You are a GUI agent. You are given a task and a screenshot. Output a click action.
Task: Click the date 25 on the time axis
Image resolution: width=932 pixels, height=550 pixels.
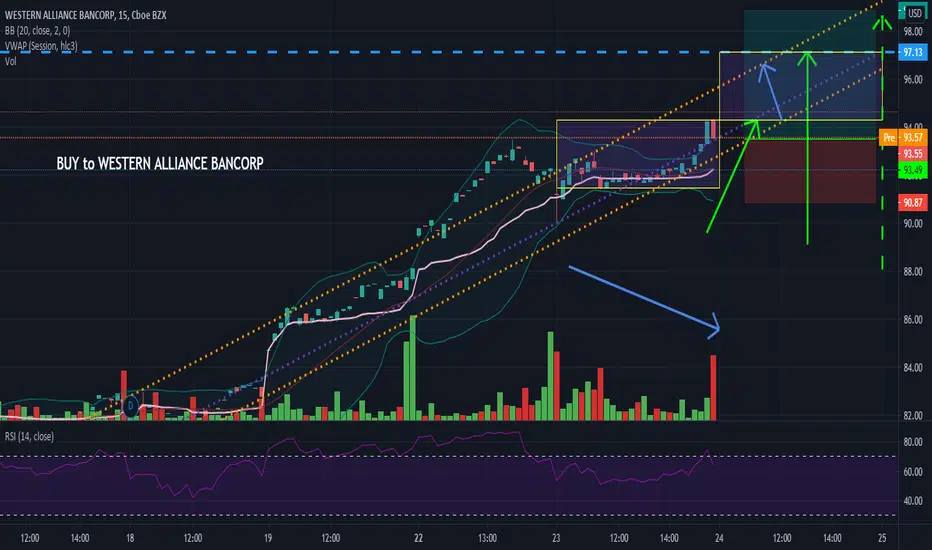coord(882,538)
